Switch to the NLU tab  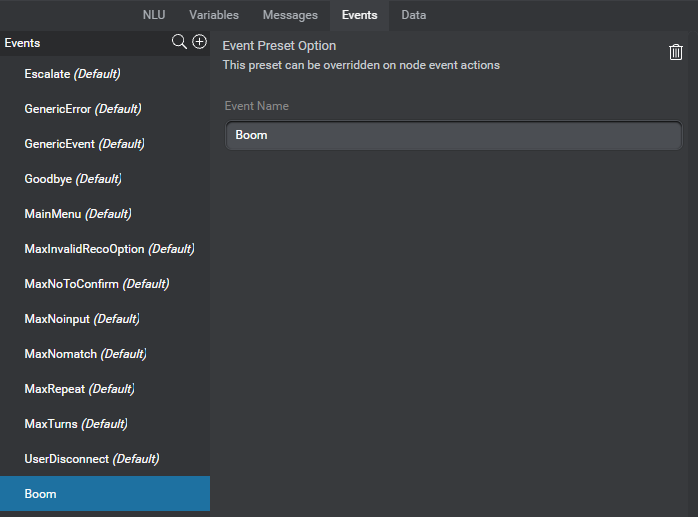[154, 15]
